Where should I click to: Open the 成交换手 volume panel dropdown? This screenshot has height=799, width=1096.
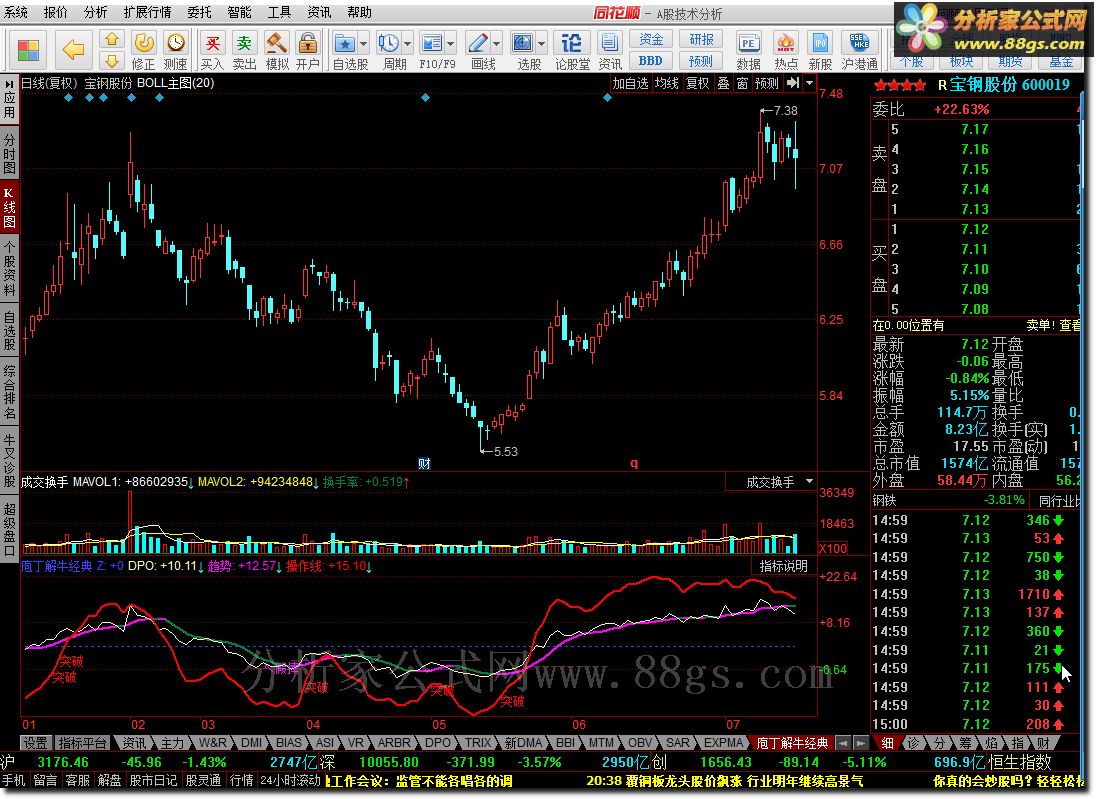(x=809, y=482)
